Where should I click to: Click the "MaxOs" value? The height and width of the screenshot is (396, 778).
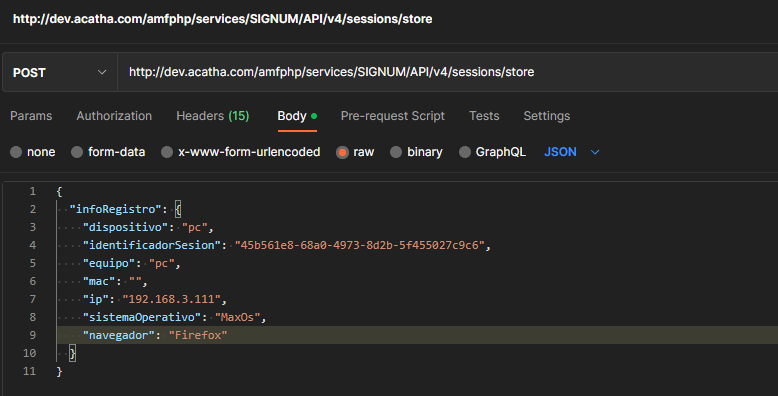238,317
